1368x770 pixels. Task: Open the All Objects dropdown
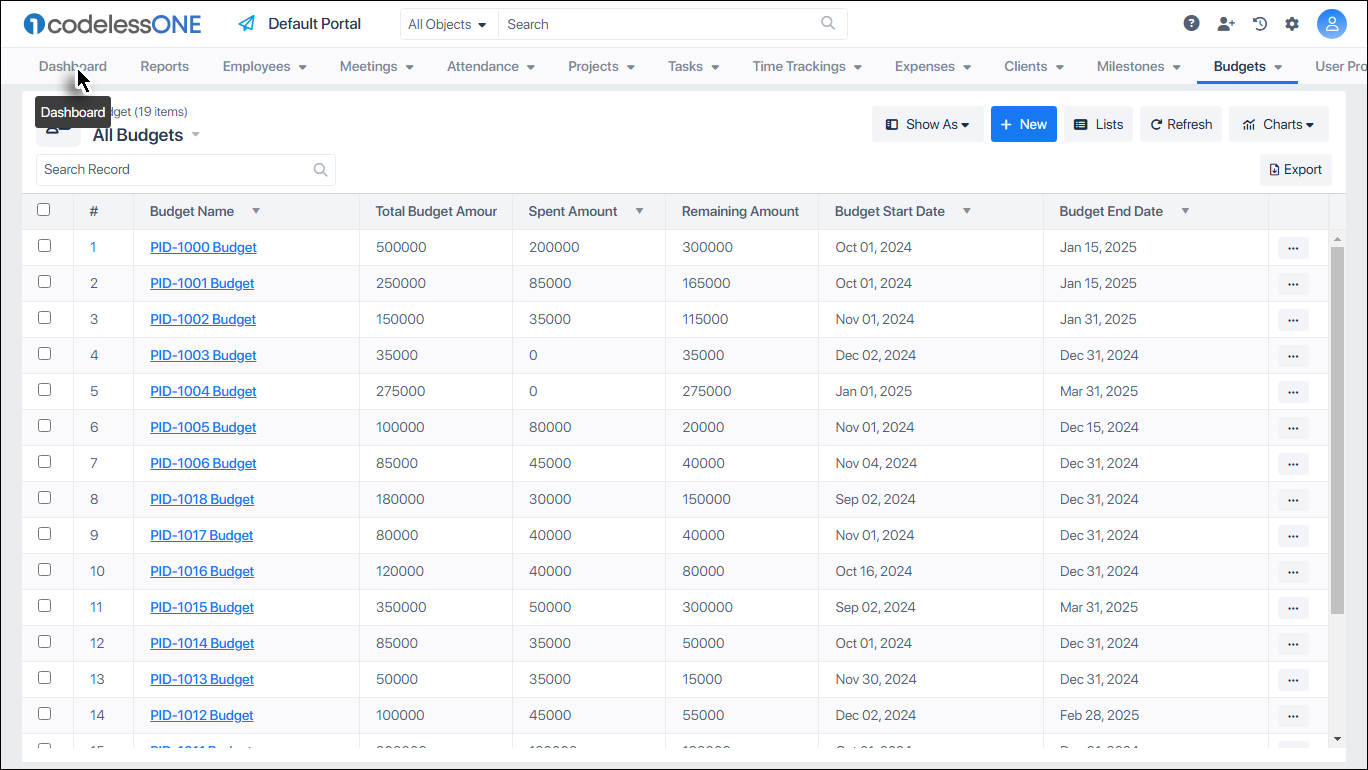pos(447,23)
